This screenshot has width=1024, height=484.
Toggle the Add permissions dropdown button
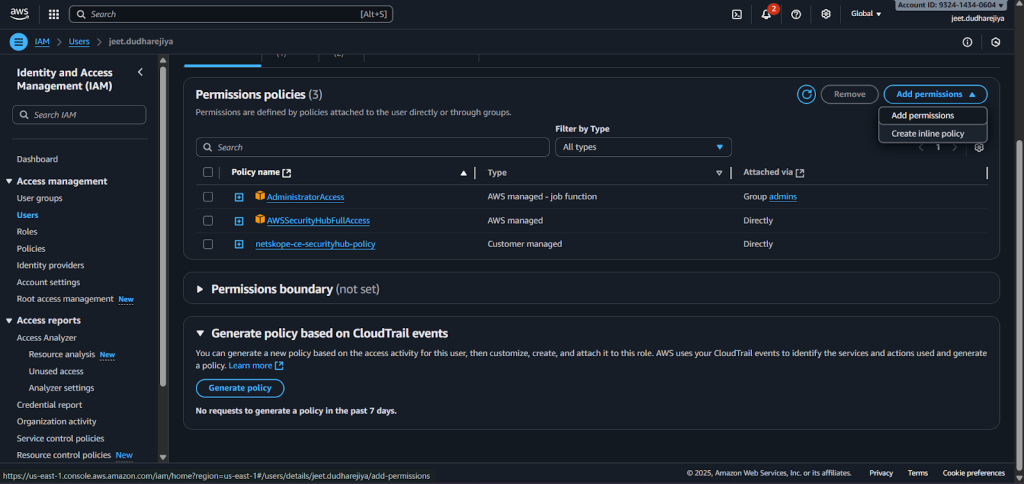[x=935, y=94]
